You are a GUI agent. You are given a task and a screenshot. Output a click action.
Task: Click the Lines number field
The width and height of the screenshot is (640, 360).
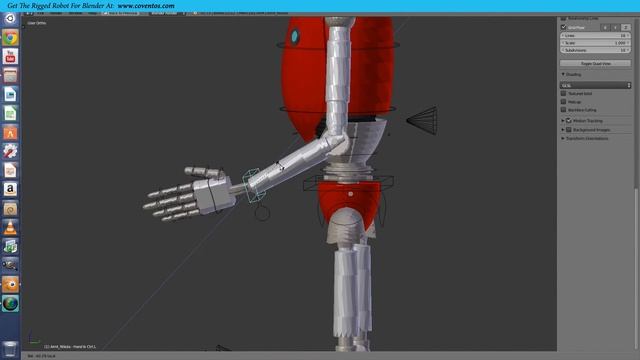(x=596, y=36)
